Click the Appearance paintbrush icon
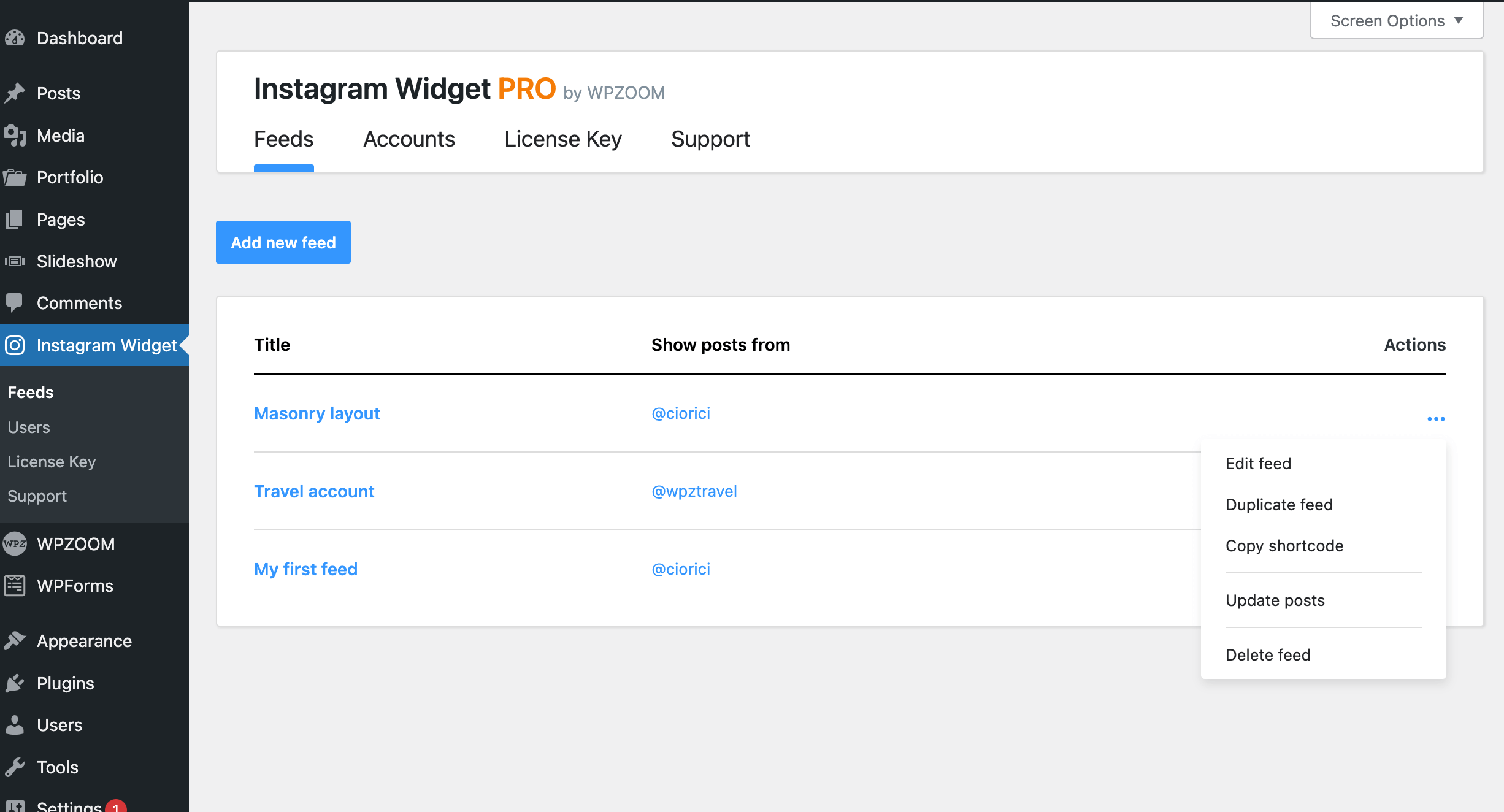This screenshot has width=1504, height=812. [15, 641]
